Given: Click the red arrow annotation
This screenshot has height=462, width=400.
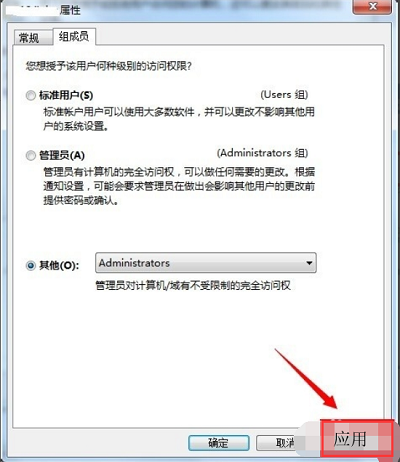Looking at the screenshot, I should pyautogui.click(x=306, y=379).
